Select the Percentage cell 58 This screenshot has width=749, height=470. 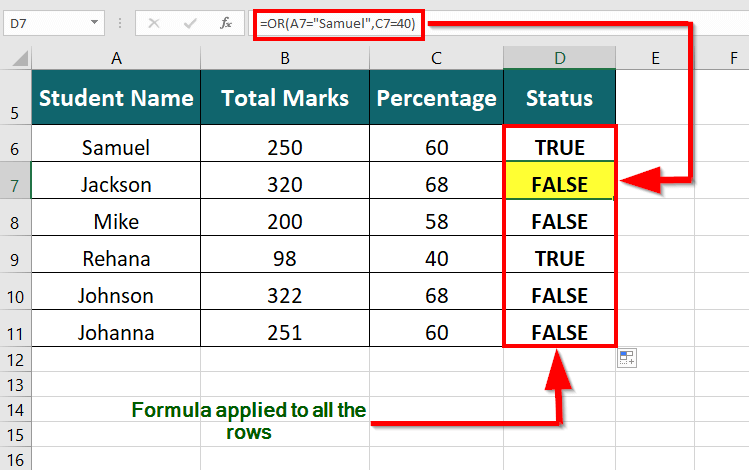pos(437,217)
